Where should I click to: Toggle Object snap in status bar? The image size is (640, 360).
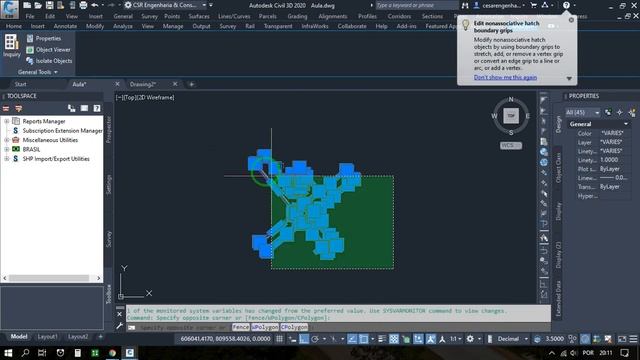[x=364, y=339]
